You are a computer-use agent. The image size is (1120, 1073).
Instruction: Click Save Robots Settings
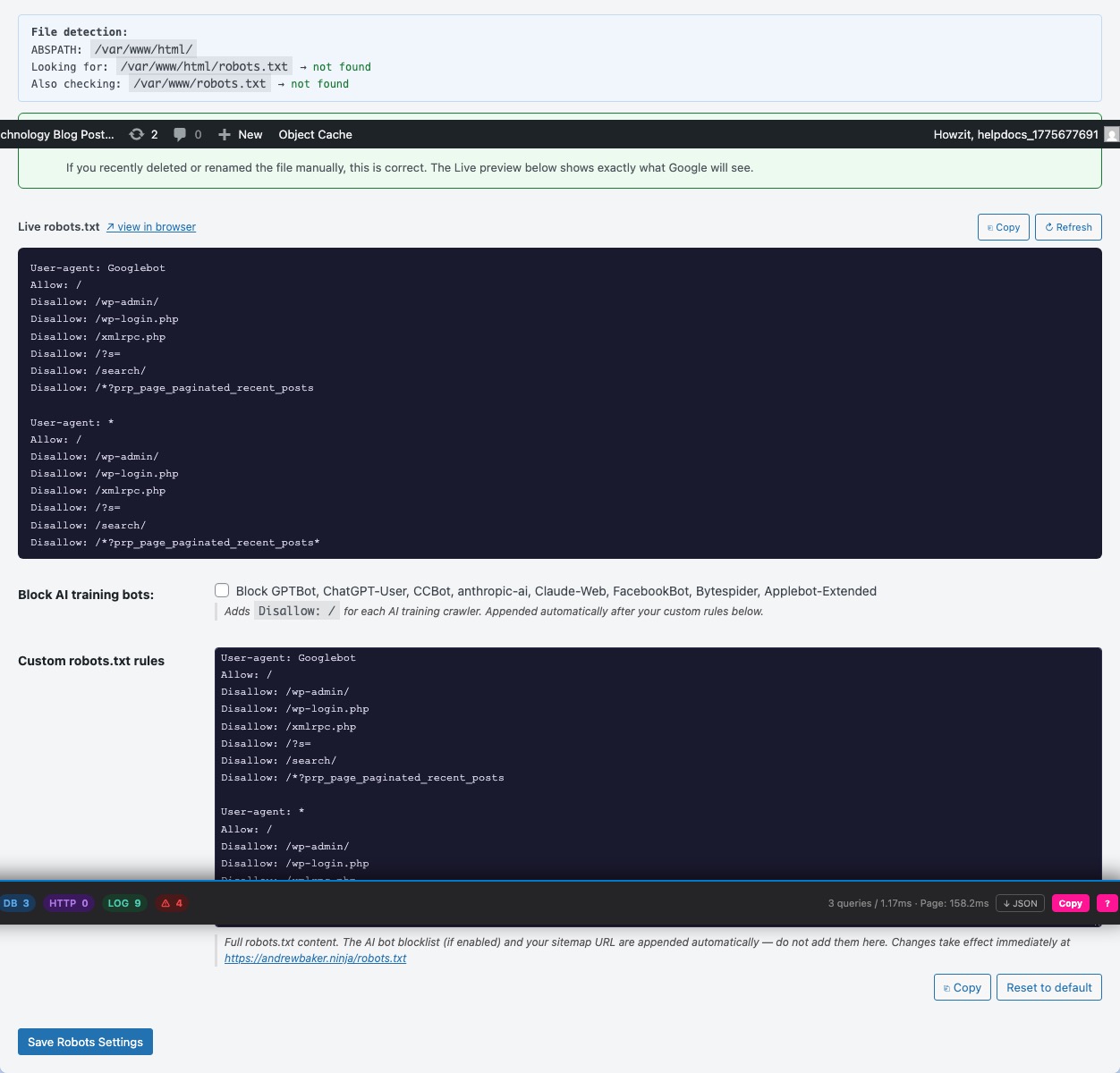[85, 1042]
